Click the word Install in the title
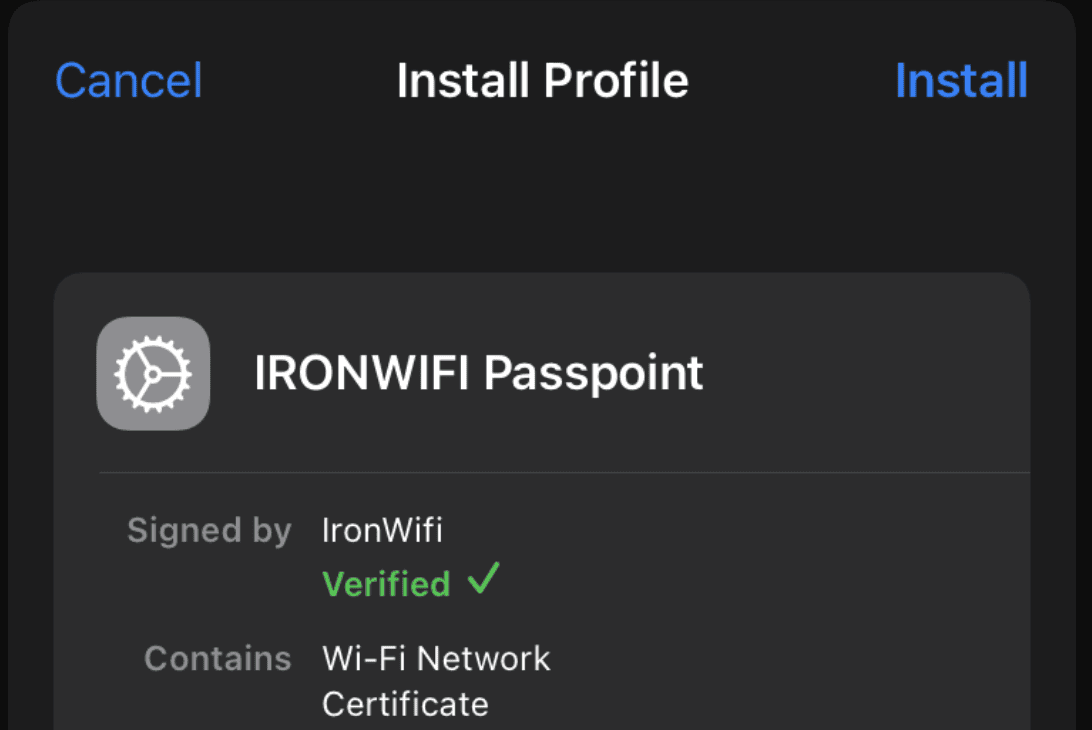1092x730 pixels. [x=462, y=80]
